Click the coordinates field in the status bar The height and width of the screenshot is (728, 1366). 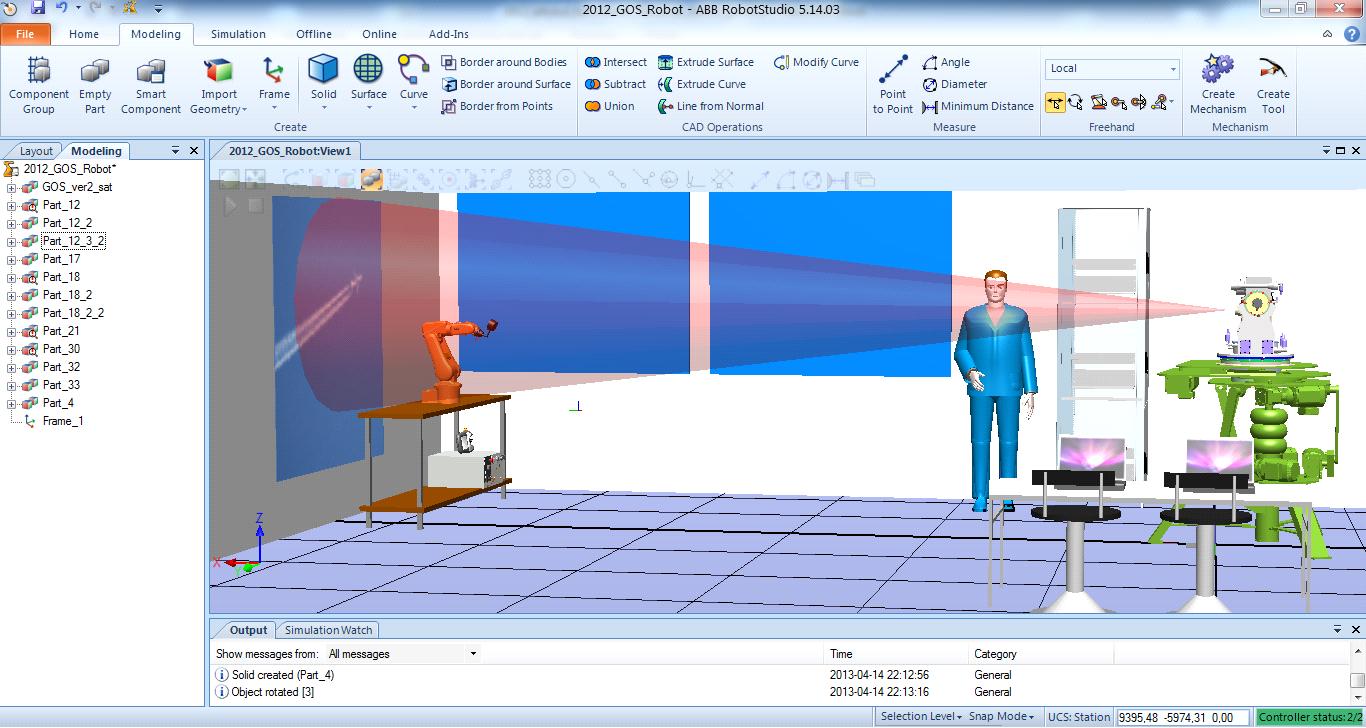pyautogui.click(x=1182, y=717)
